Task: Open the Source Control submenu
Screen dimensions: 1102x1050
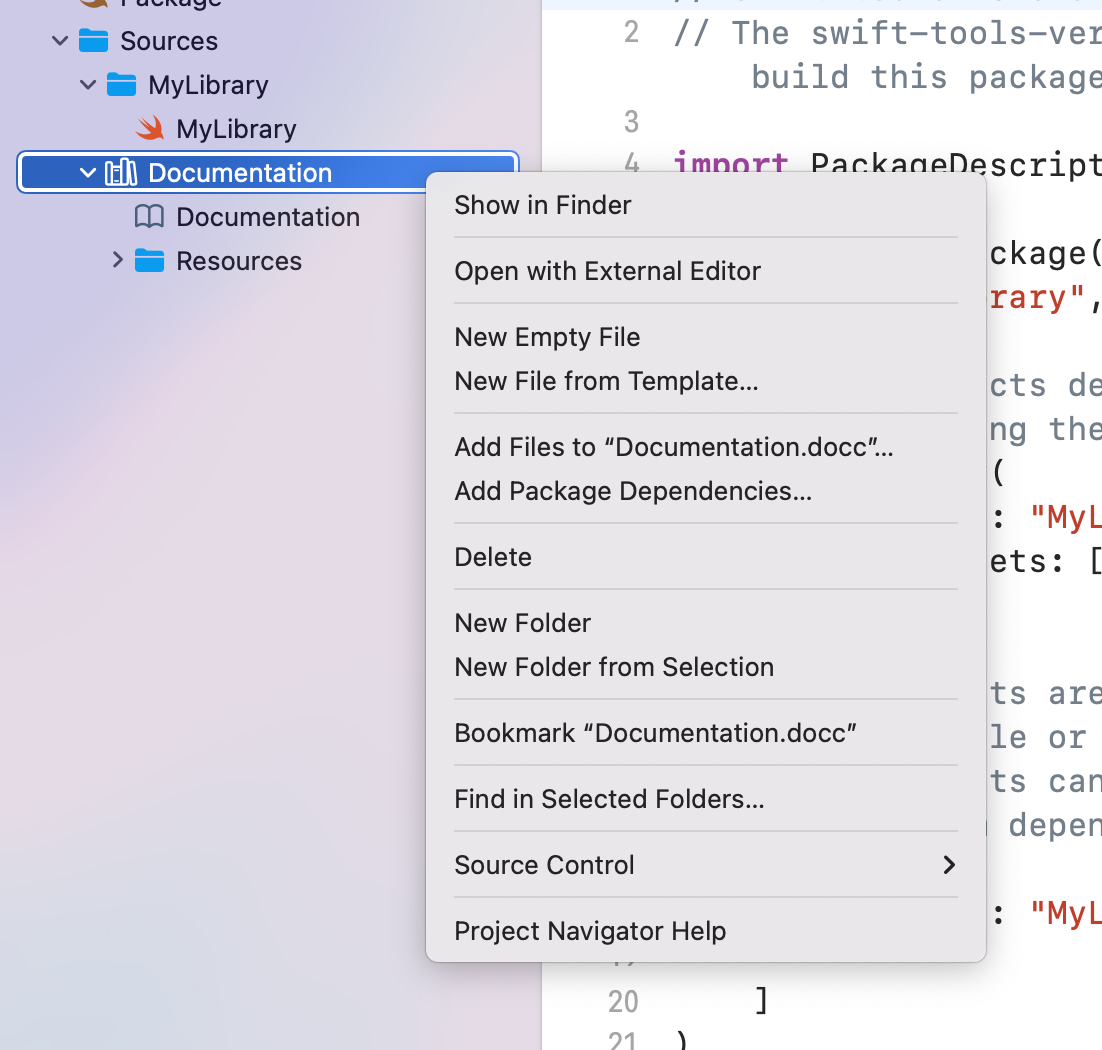Action: tap(706, 865)
